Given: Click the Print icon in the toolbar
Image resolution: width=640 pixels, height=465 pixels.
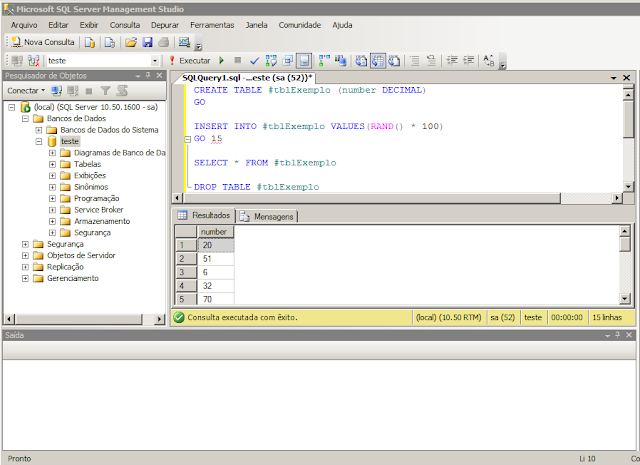Looking at the screenshot, I should tap(163, 42).
